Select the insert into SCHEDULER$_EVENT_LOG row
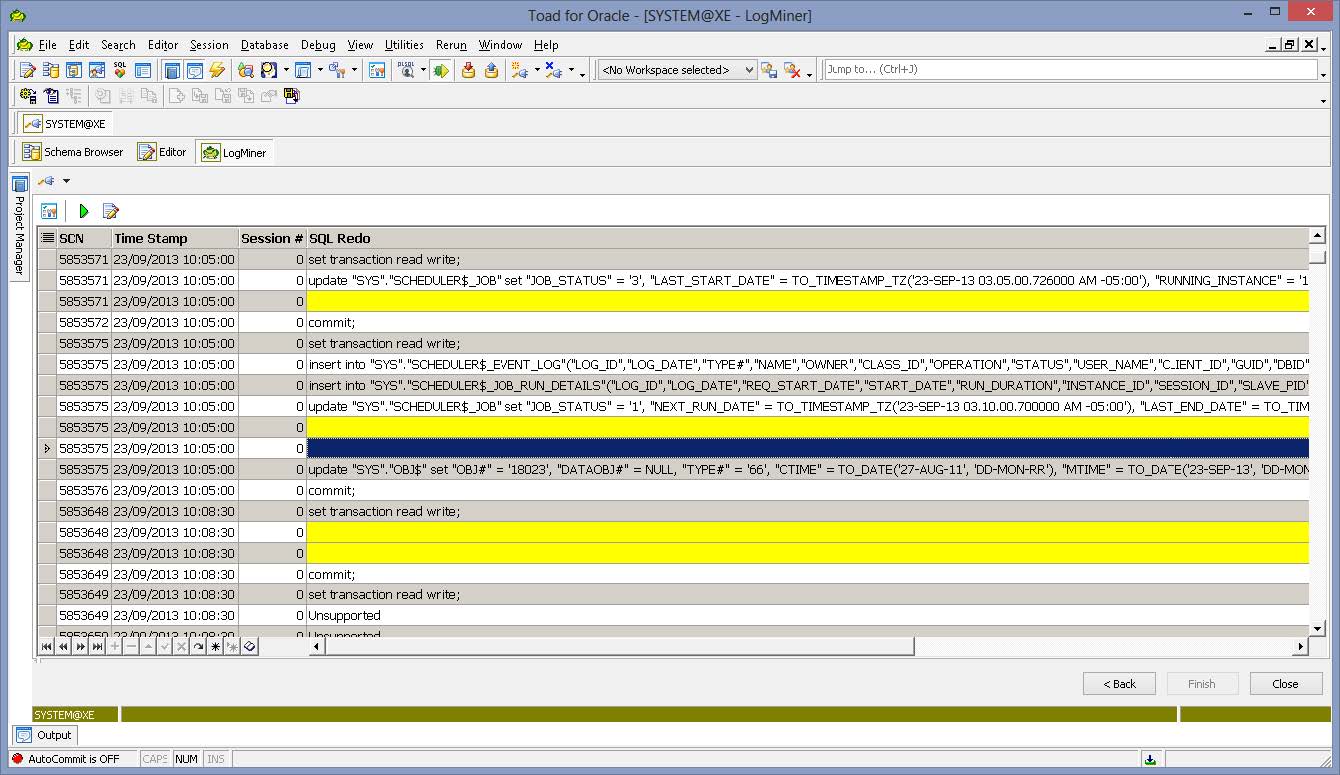This screenshot has height=775, width=1340. (x=673, y=364)
